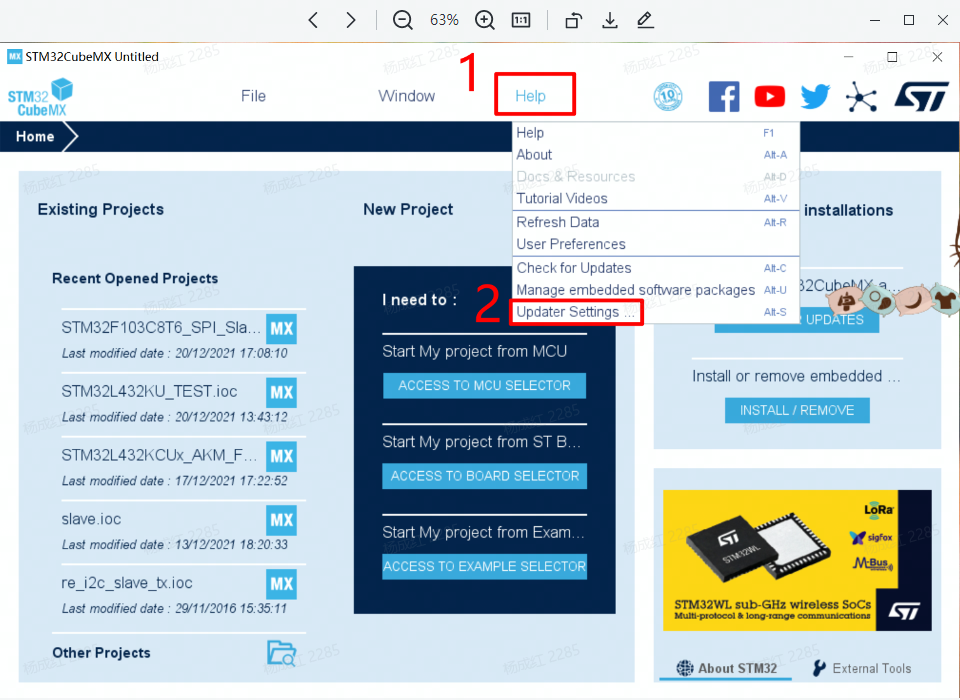Select Refresh Data menu entry
960x700 pixels.
[x=656, y=222]
